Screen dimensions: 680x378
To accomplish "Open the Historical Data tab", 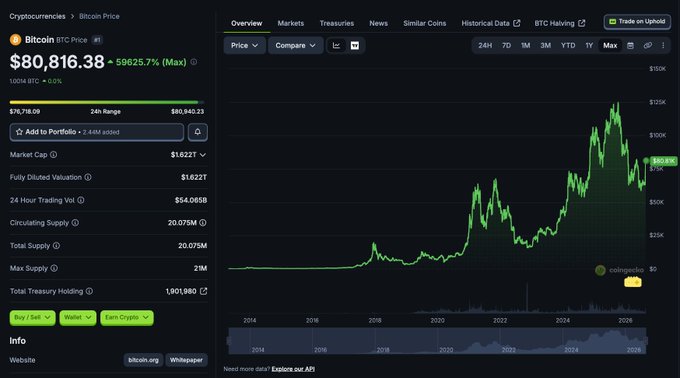I will click(x=490, y=23).
